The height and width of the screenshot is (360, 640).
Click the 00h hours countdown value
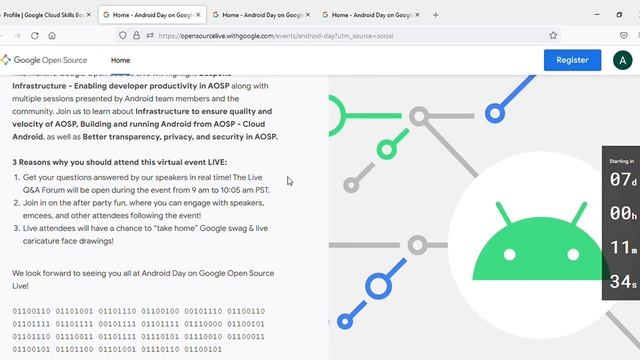pos(623,213)
